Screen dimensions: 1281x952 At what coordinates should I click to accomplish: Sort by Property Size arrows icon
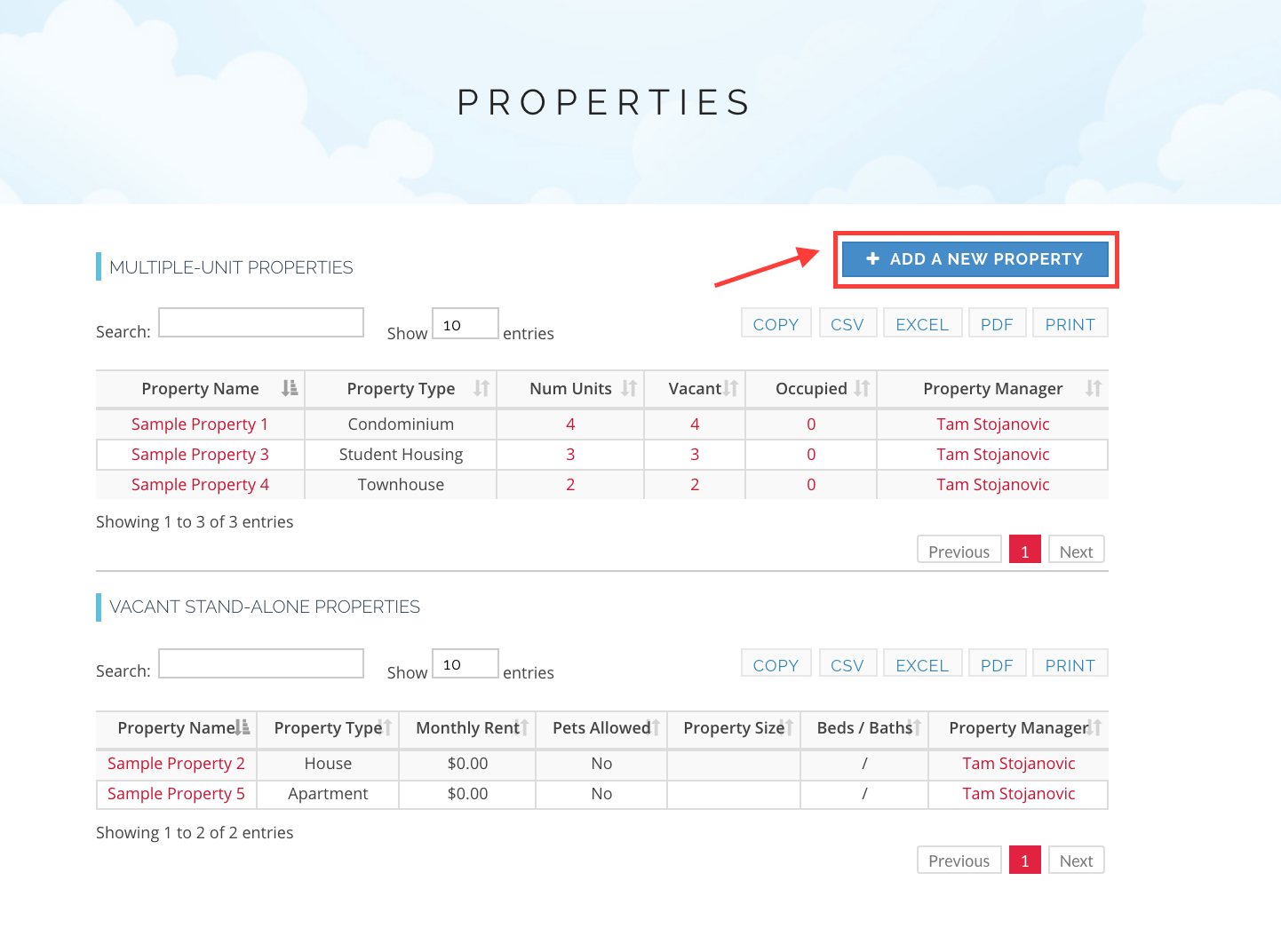pyautogui.click(x=787, y=727)
